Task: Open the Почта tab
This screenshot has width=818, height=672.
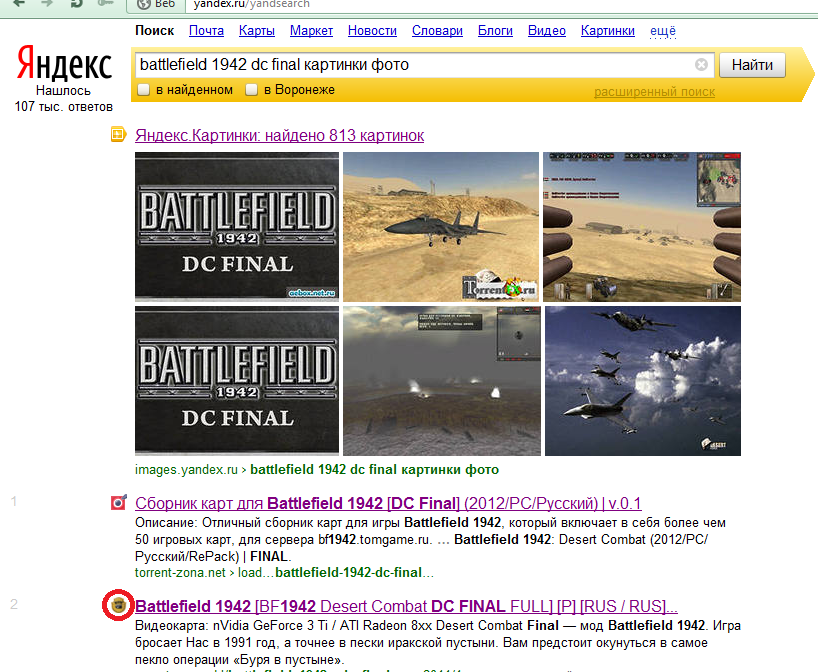Action: click(x=206, y=31)
